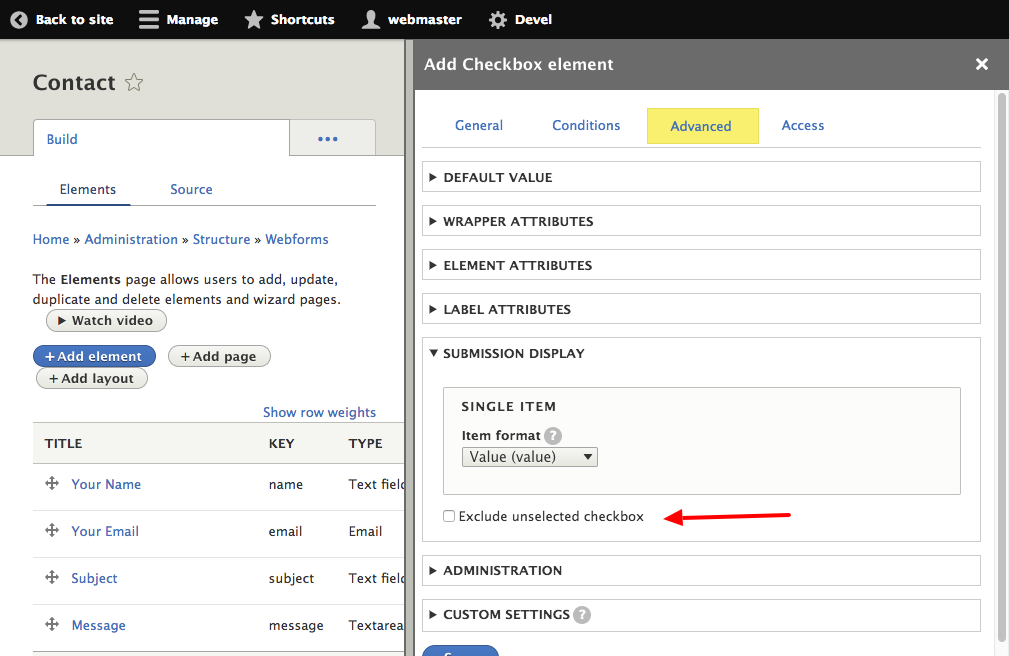Switch to the General tab
This screenshot has height=656, width=1009.
click(x=479, y=126)
